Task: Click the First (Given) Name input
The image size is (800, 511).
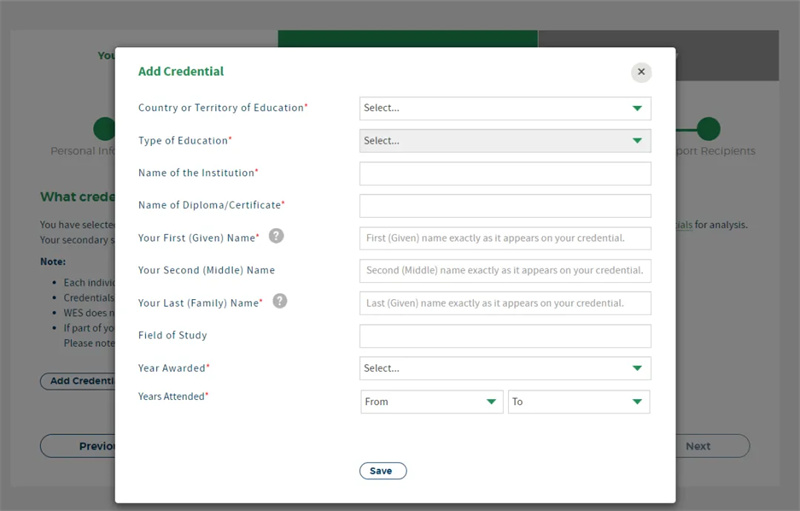Action: tap(504, 238)
